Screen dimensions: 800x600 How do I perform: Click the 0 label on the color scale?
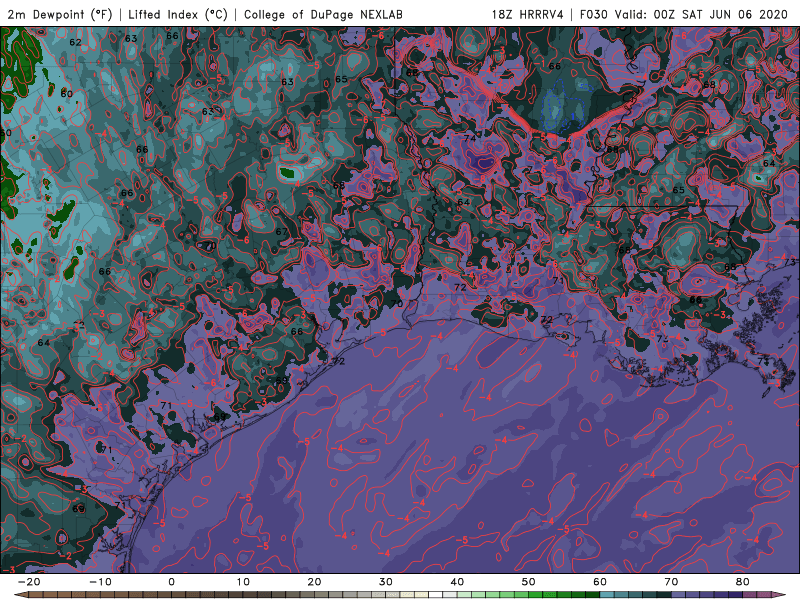[171, 582]
